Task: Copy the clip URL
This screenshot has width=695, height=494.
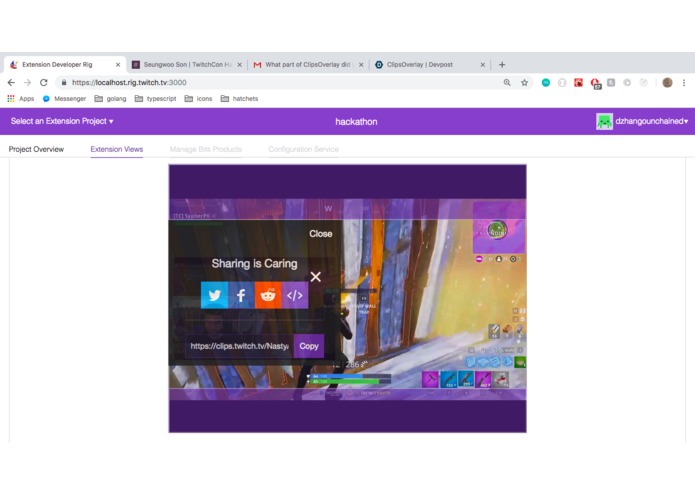Action: point(309,346)
